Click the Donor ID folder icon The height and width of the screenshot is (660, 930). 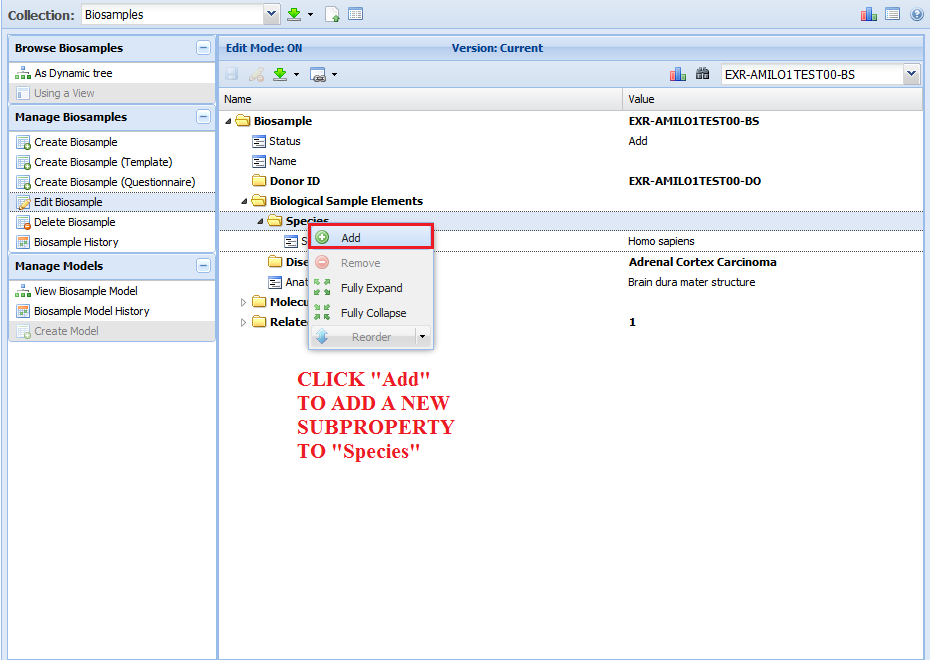pyautogui.click(x=258, y=181)
